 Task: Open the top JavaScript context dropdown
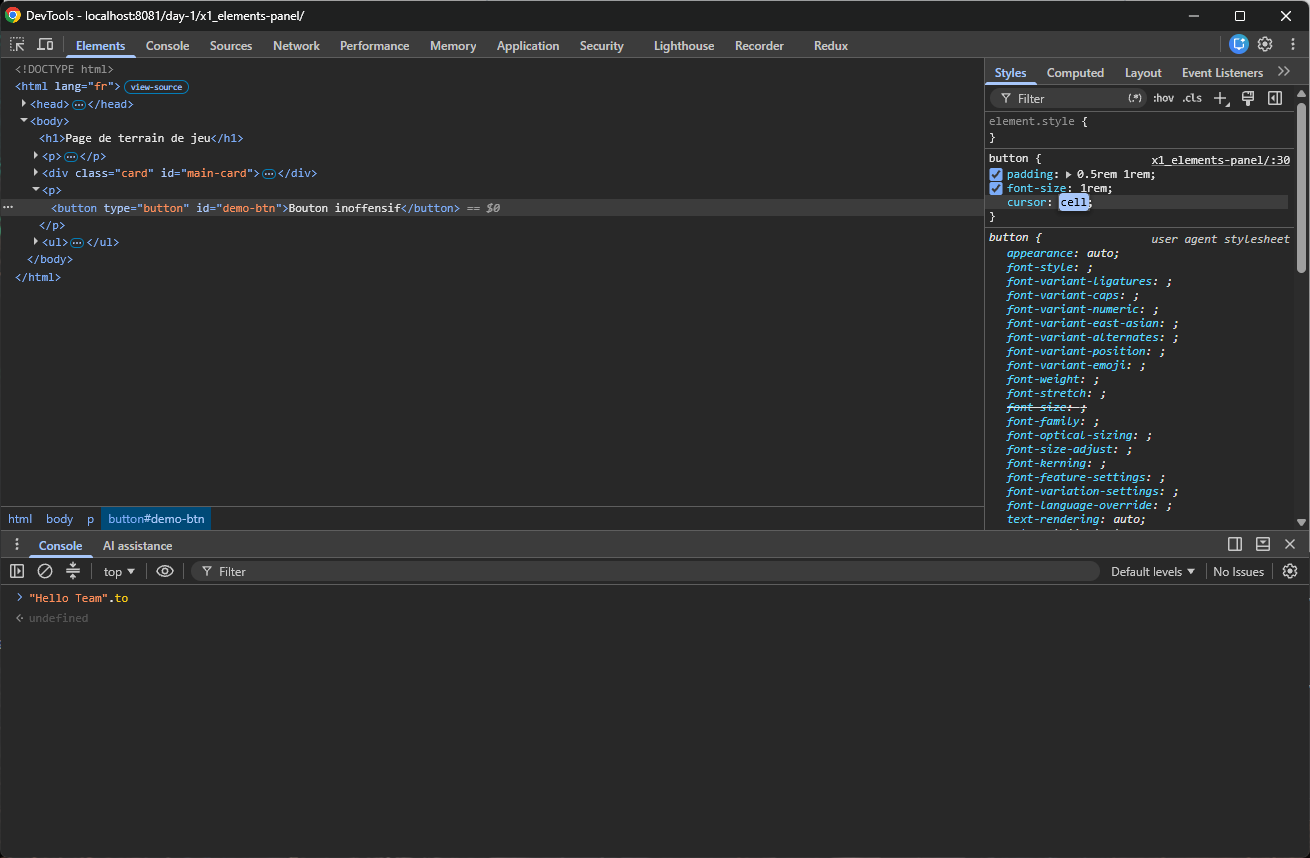click(119, 571)
